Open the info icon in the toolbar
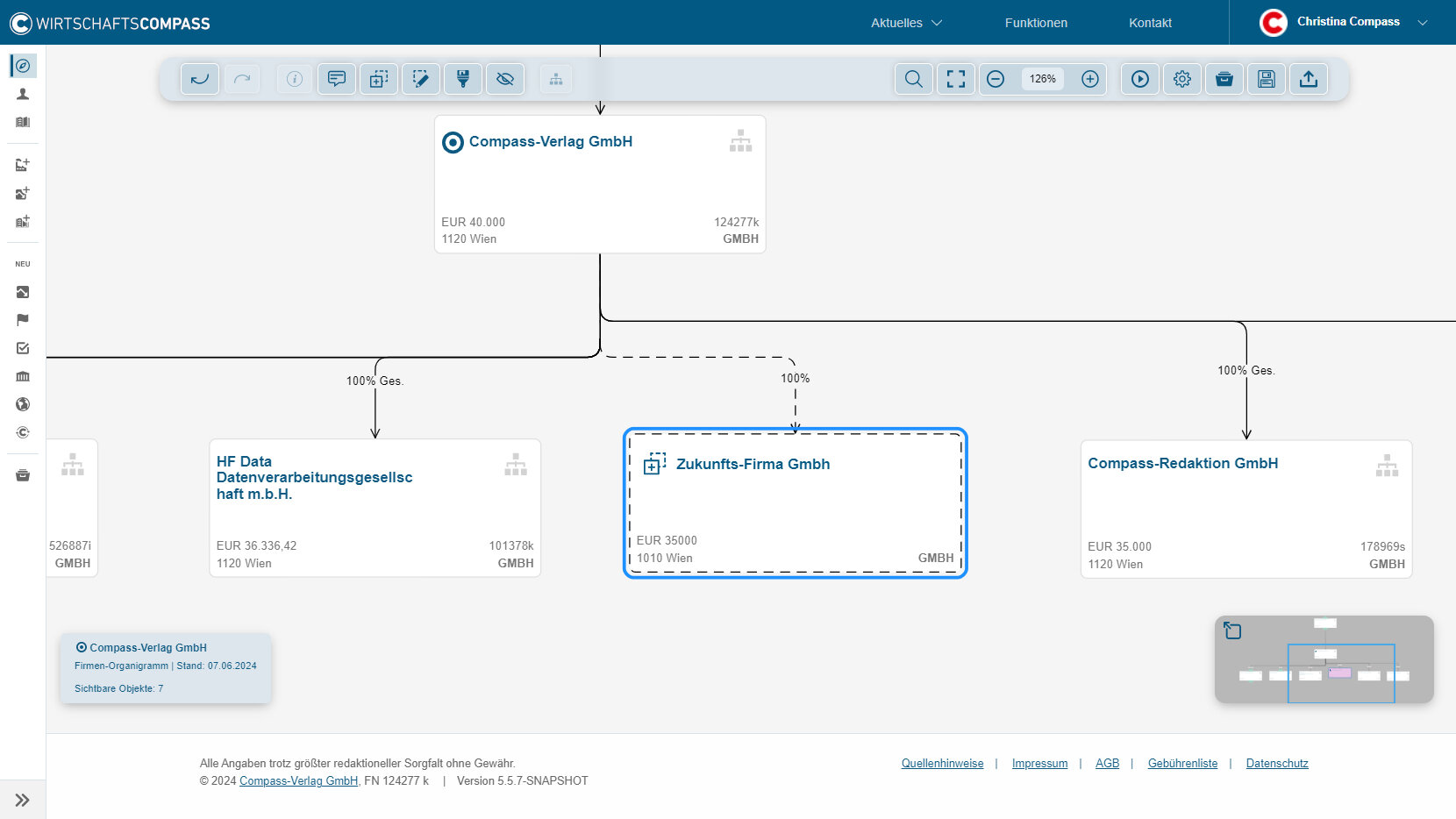 click(295, 79)
